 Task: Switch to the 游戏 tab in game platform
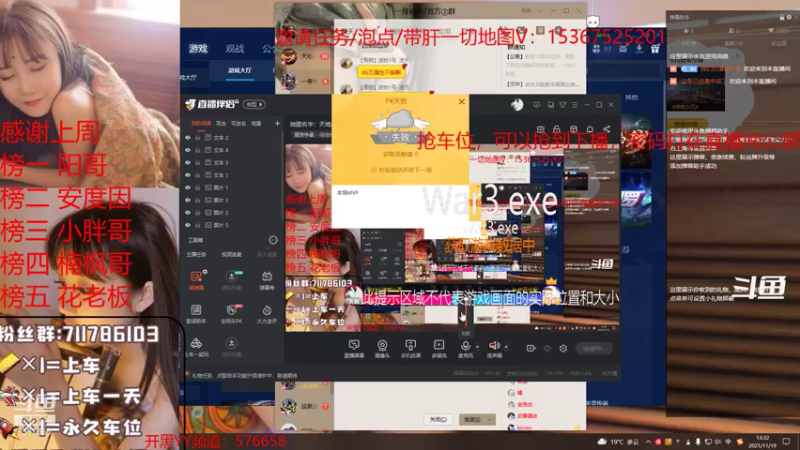point(198,48)
